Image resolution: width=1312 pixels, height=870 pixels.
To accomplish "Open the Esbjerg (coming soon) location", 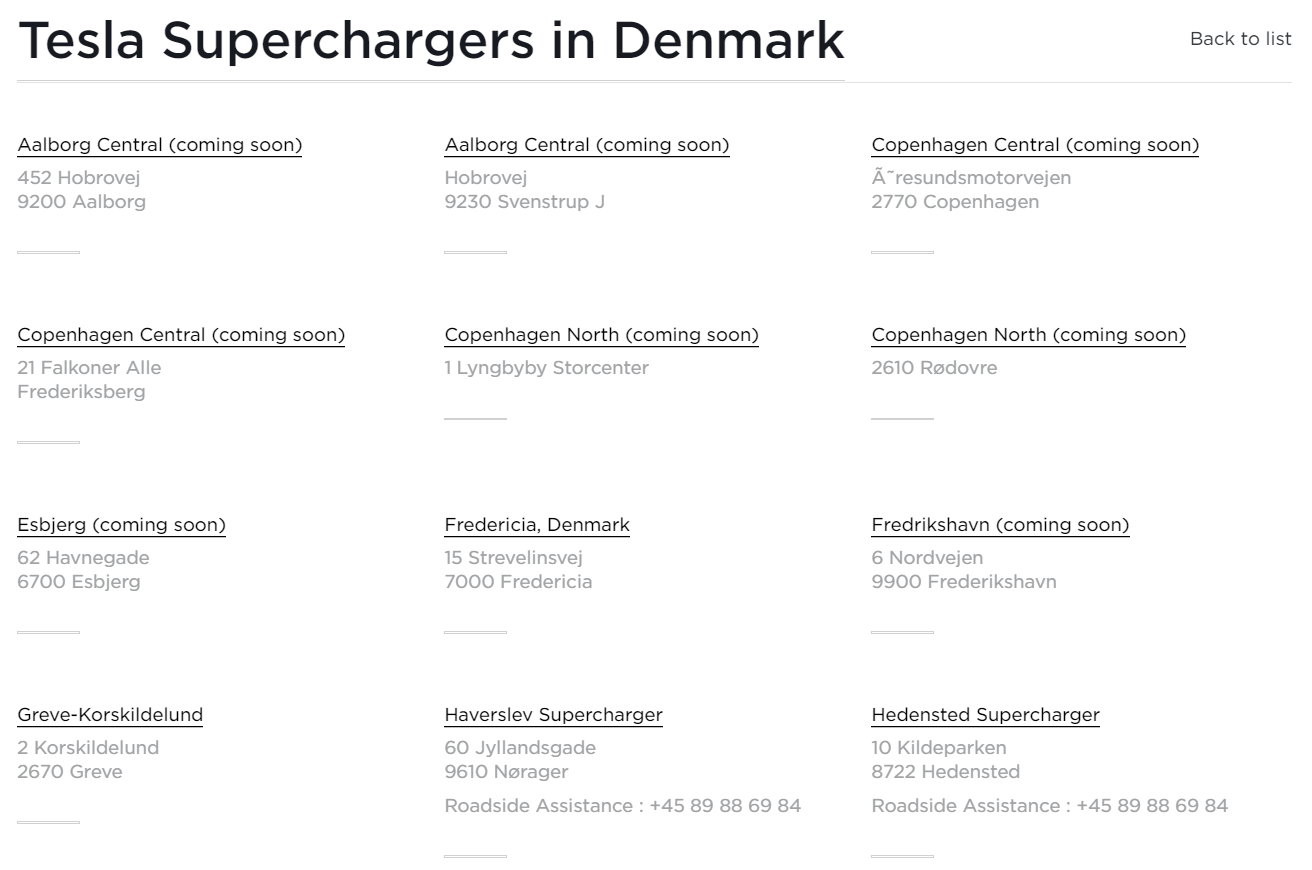I will click(x=121, y=525).
